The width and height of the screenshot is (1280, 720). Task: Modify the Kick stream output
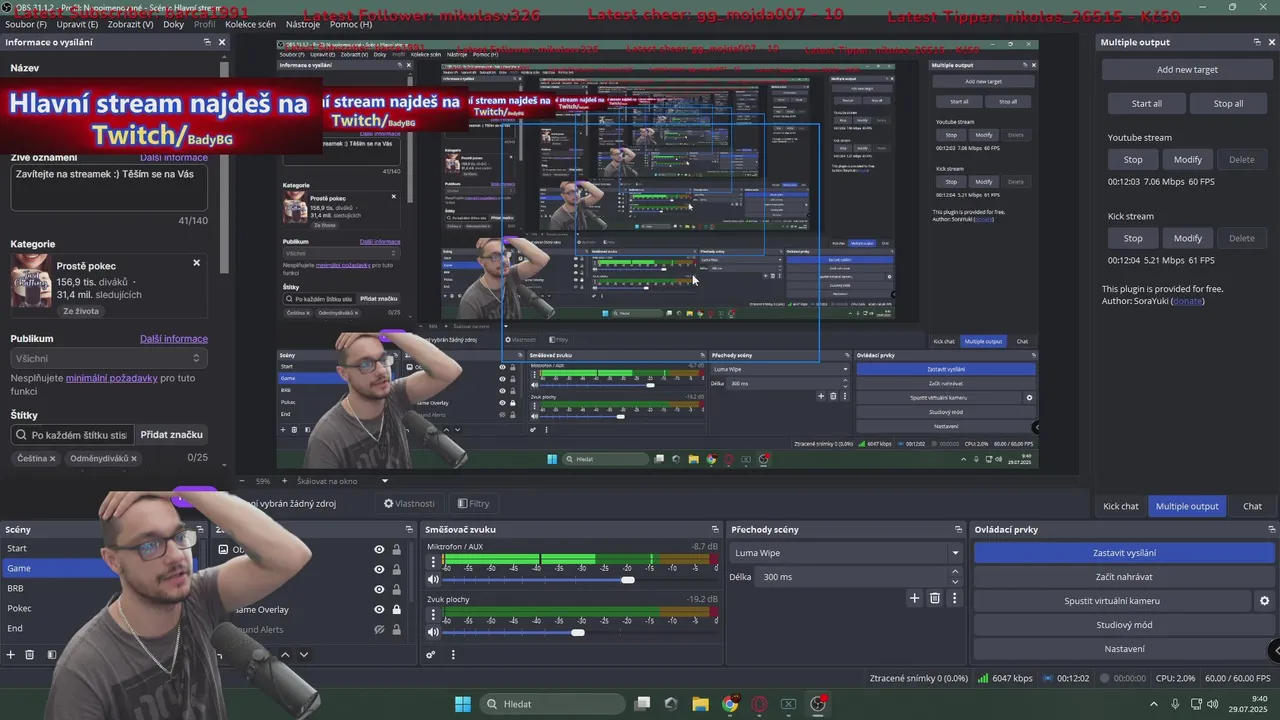click(x=1187, y=238)
